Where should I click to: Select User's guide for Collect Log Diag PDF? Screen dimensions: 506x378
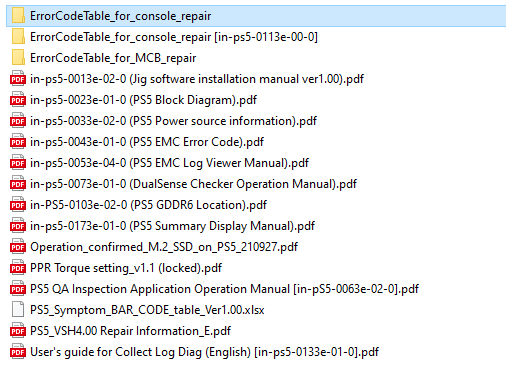tap(204, 352)
